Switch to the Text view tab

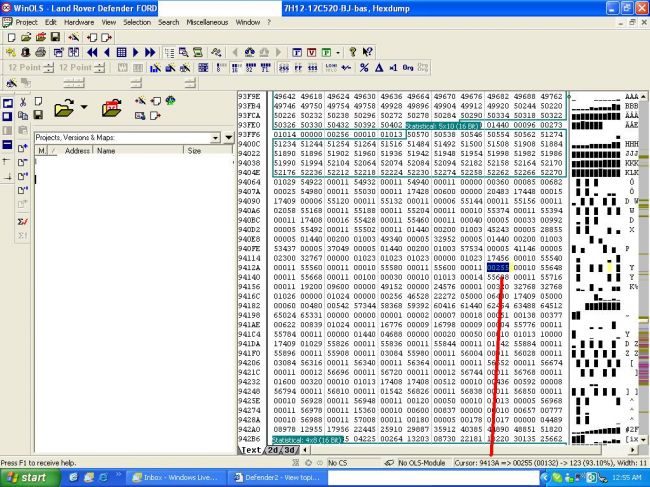coord(251,450)
